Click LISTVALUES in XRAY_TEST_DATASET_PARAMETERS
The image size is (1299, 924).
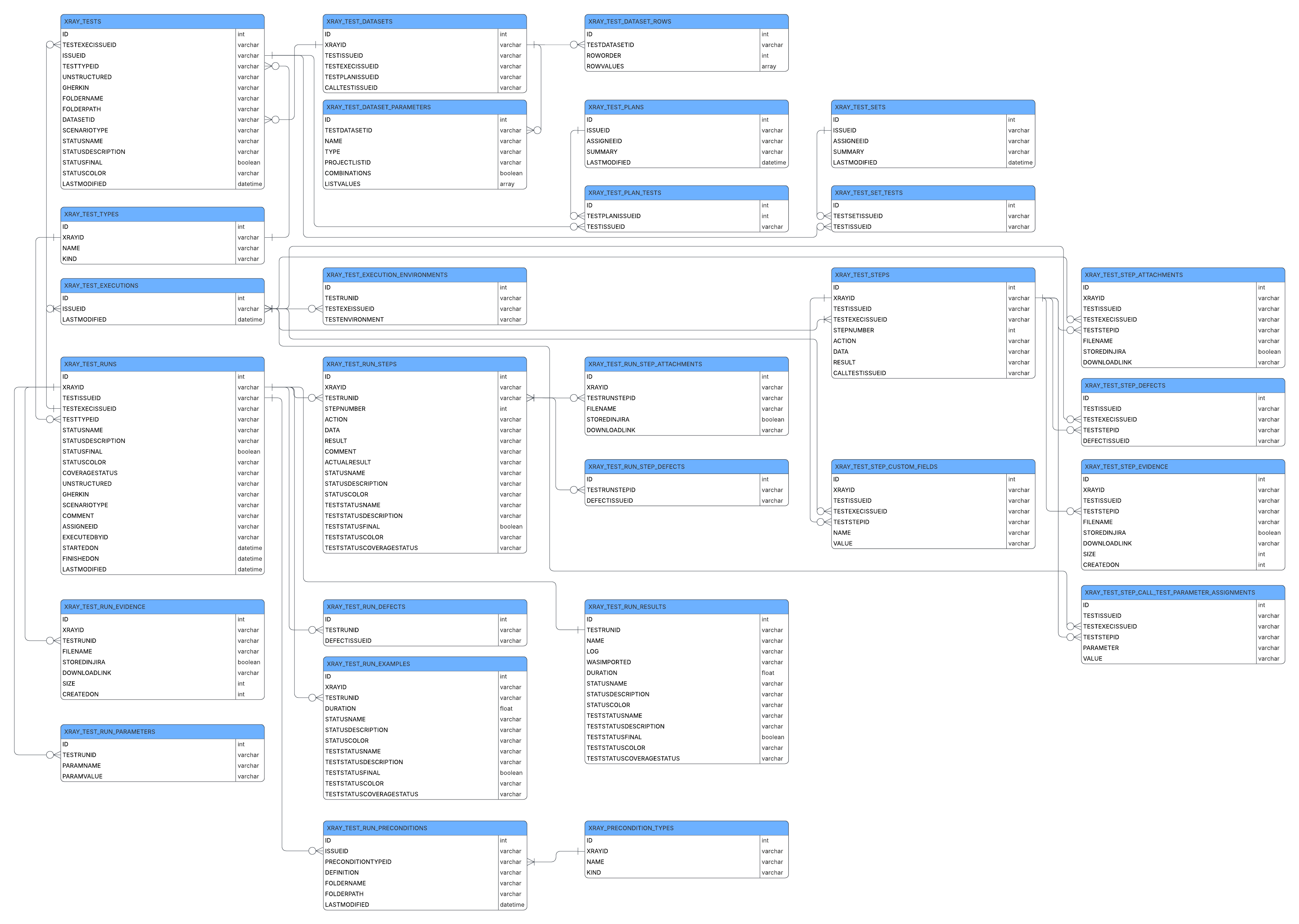click(424, 184)
